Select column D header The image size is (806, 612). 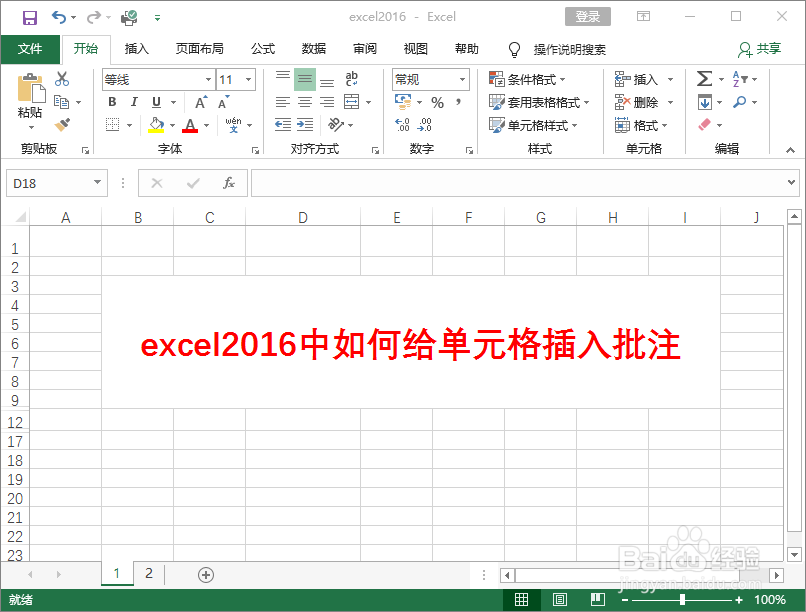click(x=303, y=217)
